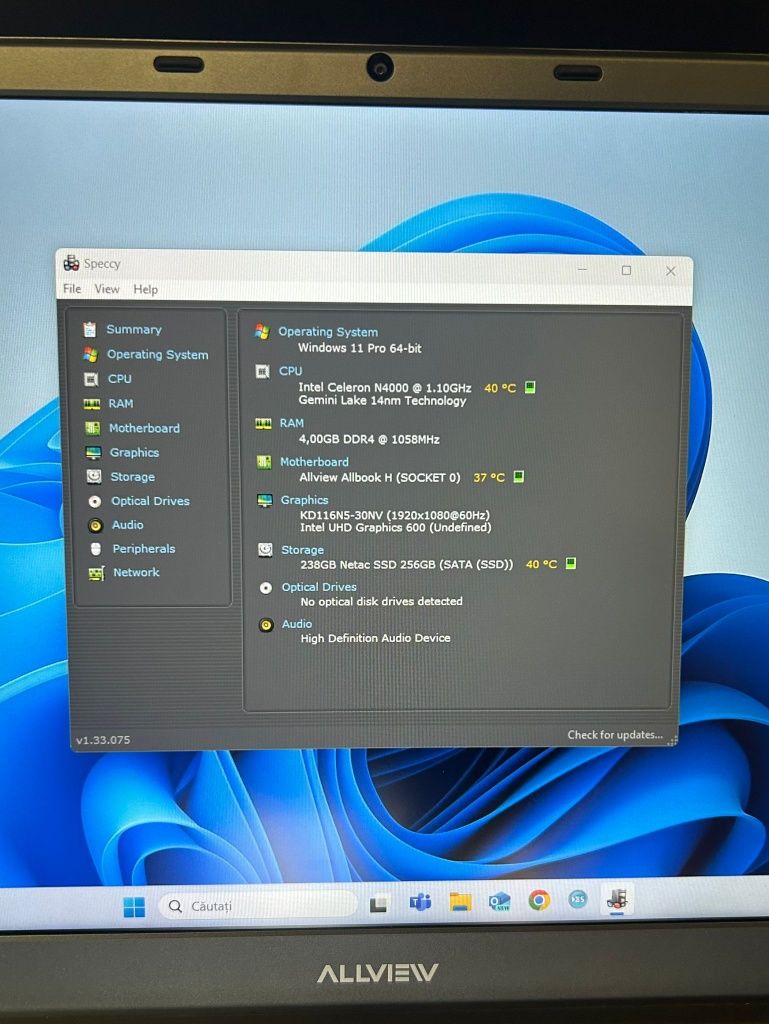Click the Network card icon in sidebar
This screenshot has width=769, height=1024.
point(97,573)
